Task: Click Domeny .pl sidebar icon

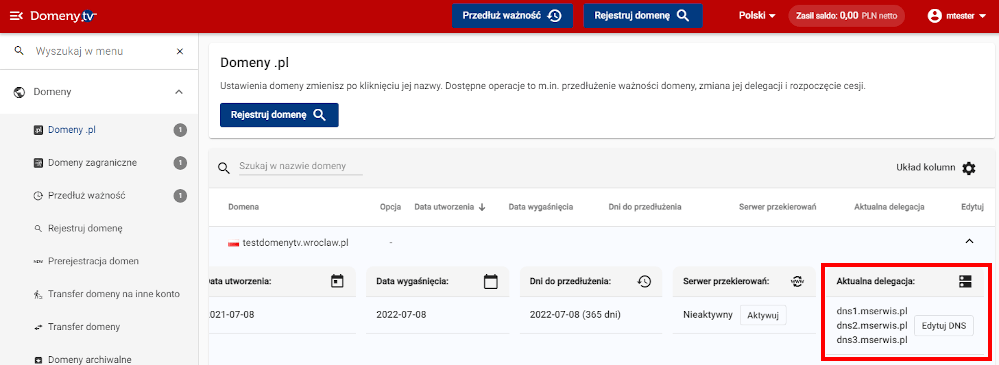Action: click(x=38, y=131)
